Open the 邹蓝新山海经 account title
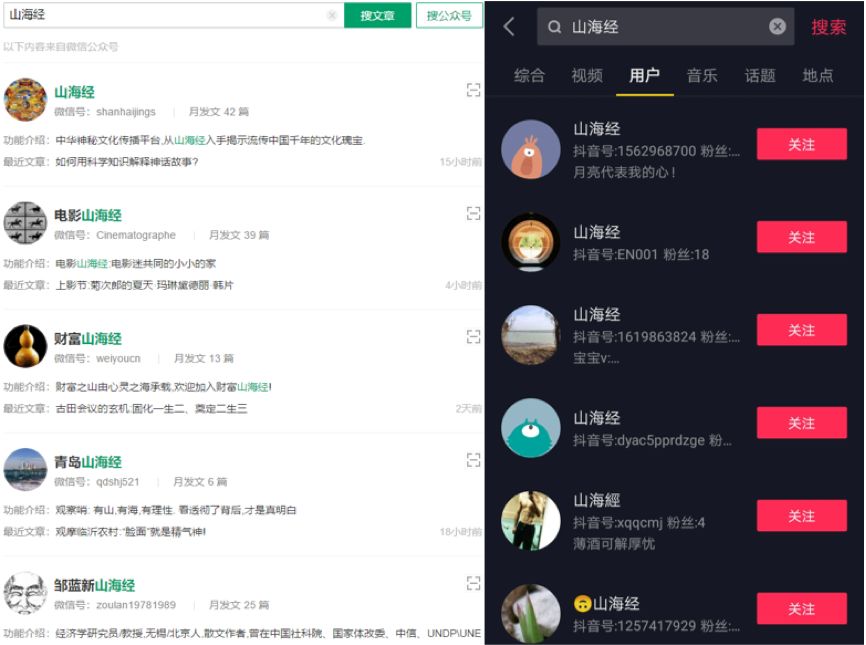 pyautogui.click(x=94, y=585)
